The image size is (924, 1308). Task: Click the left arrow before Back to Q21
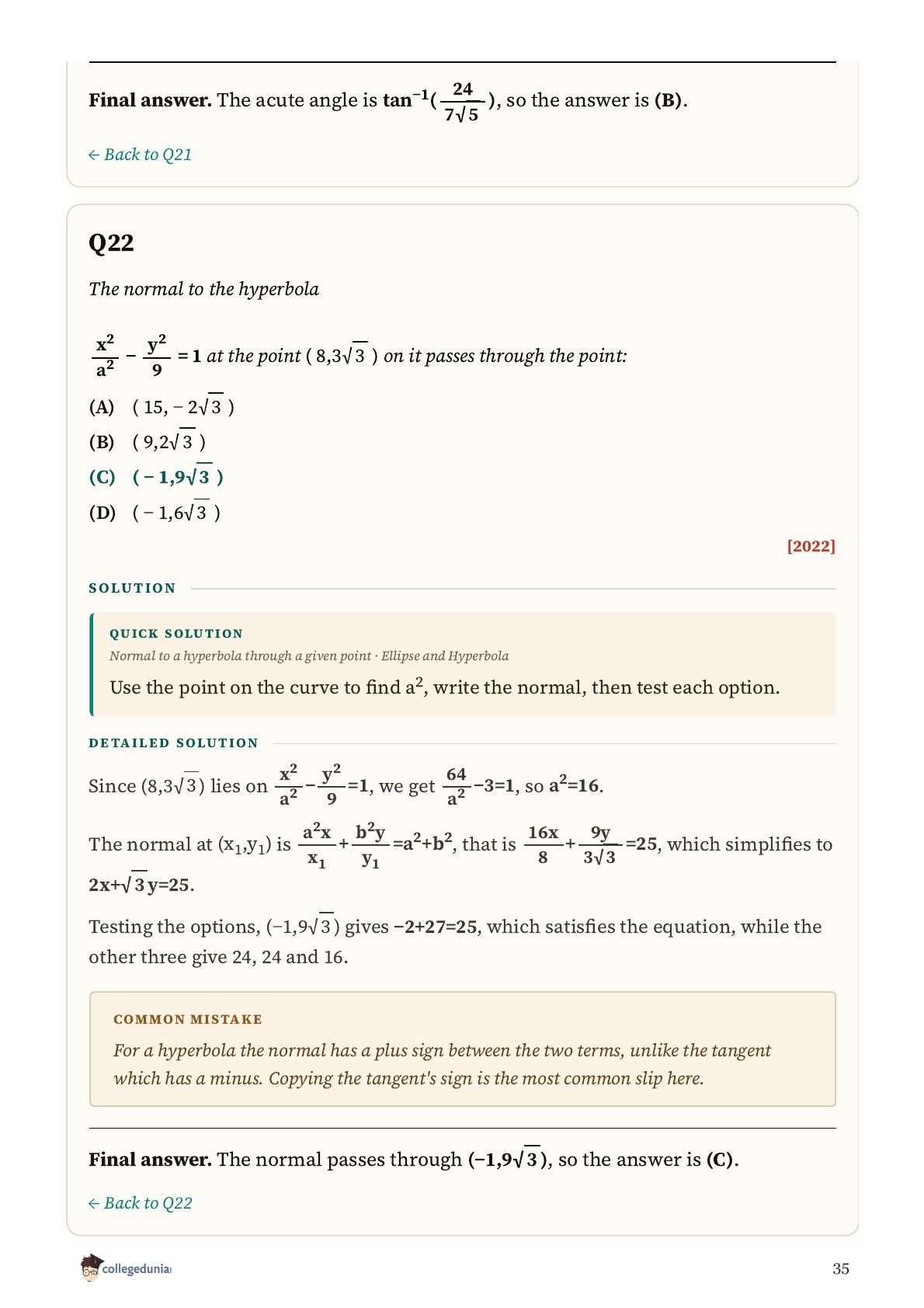pos(94,155)
